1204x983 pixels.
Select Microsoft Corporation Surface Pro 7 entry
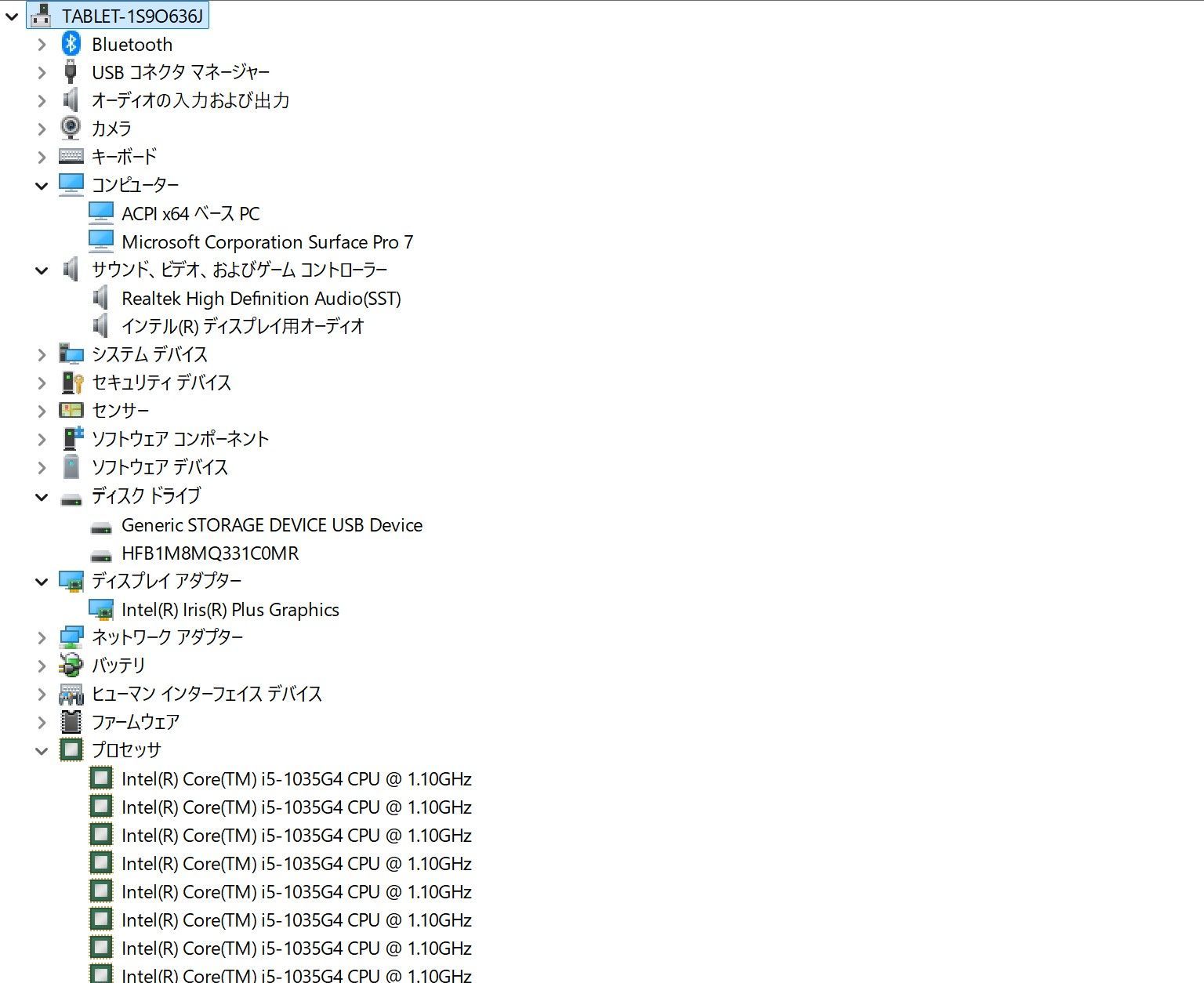pos(267,241)
